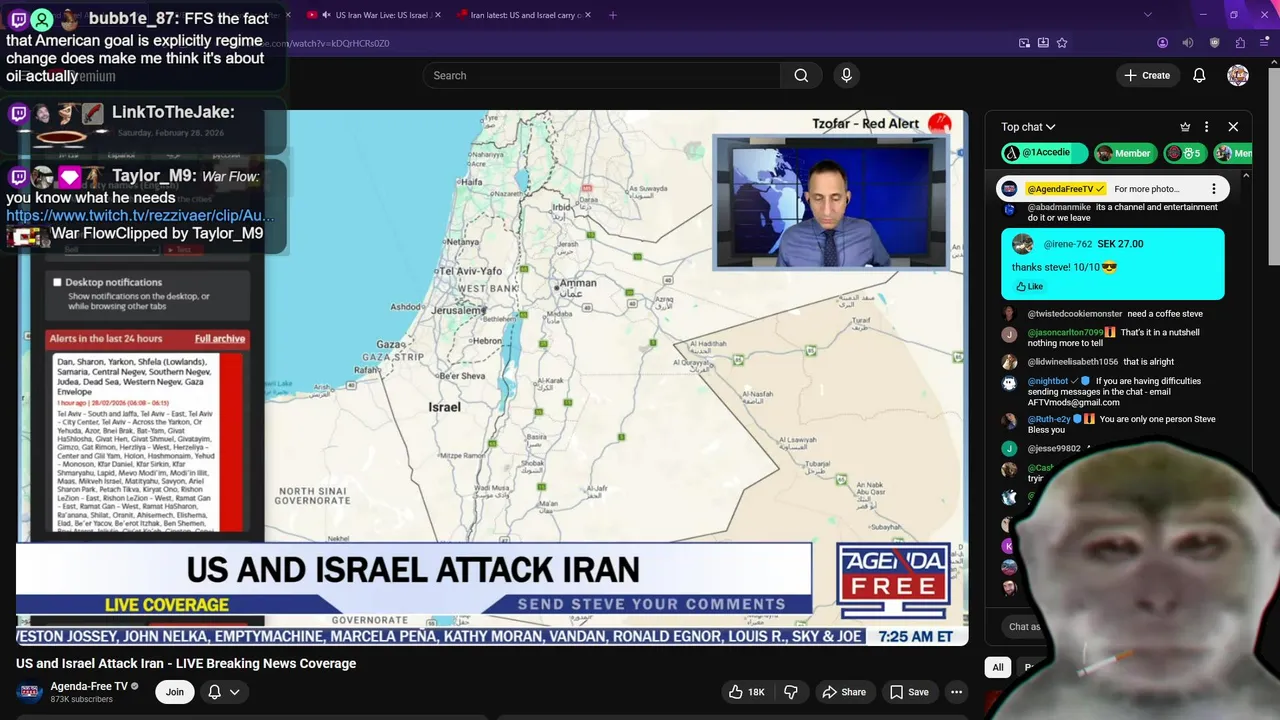Save the video to a playlist
1280x720 pixels.
click(x=909, y=692)
